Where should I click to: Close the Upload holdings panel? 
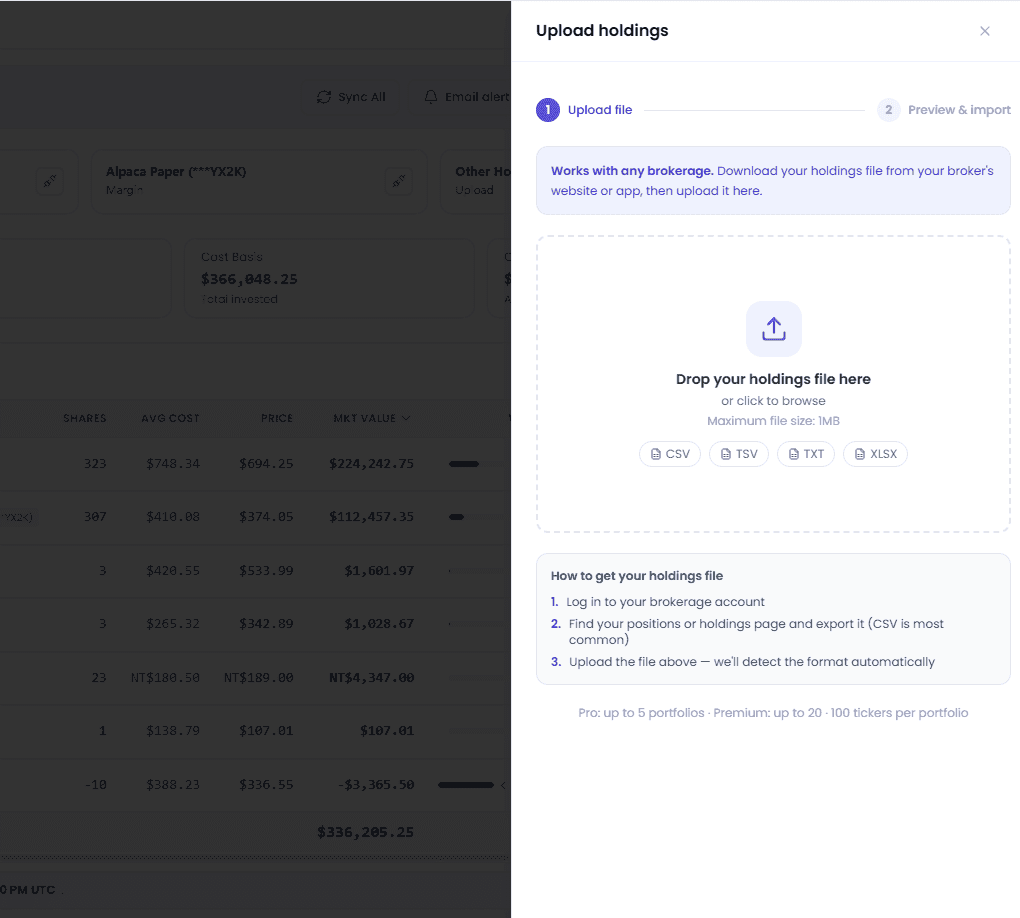click(x=984, y=31)
